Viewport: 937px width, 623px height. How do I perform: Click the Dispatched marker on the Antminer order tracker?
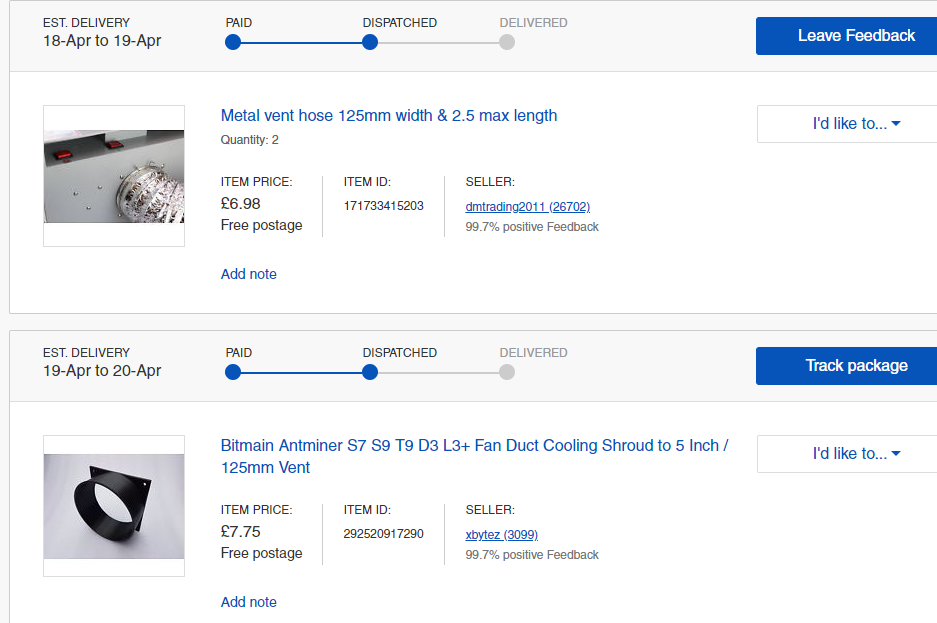tap(370, 372)
